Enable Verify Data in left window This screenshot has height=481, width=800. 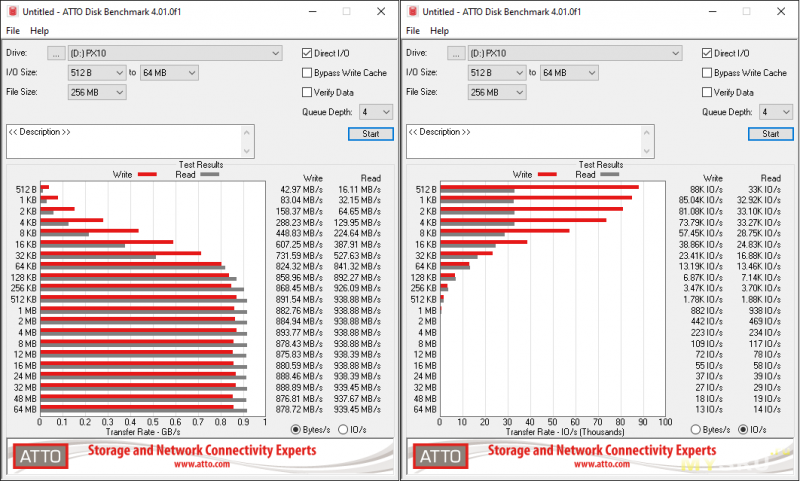pos(308,92)
